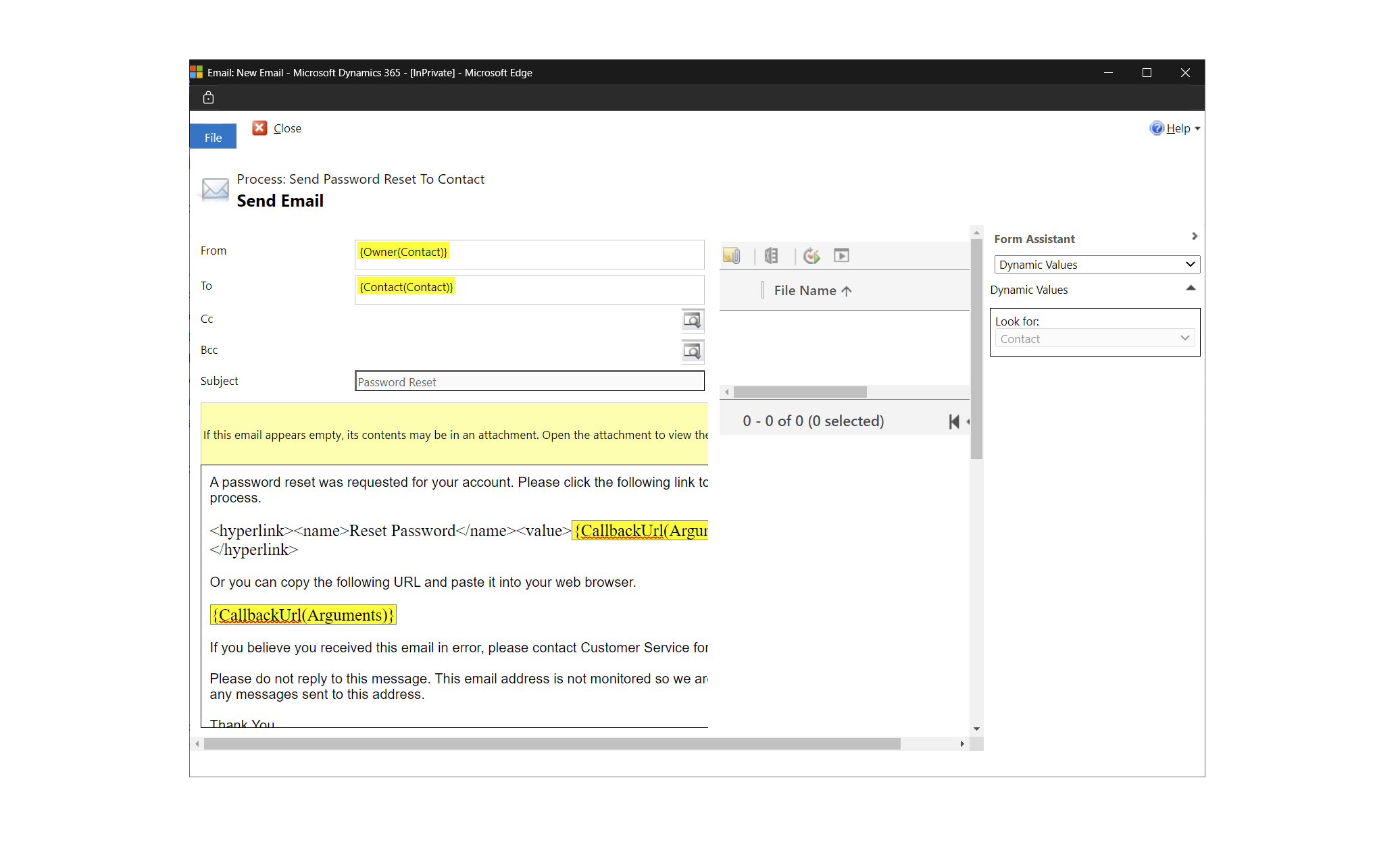Click the scroll left arrow in attachment panel

coord(727,391)
